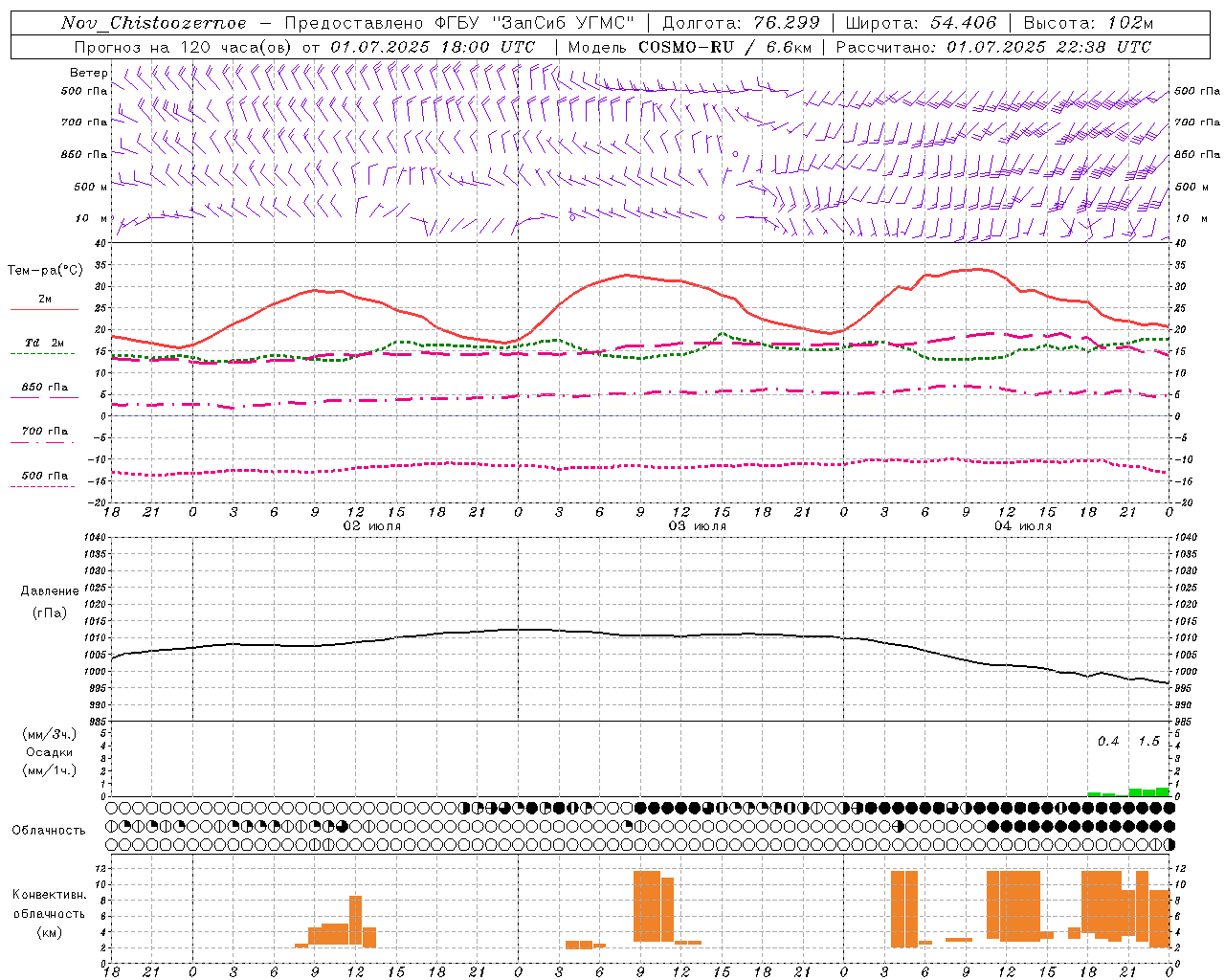Click the Облачность panel label
Screen dimensions: 1225x980
[x=49, y=830]
